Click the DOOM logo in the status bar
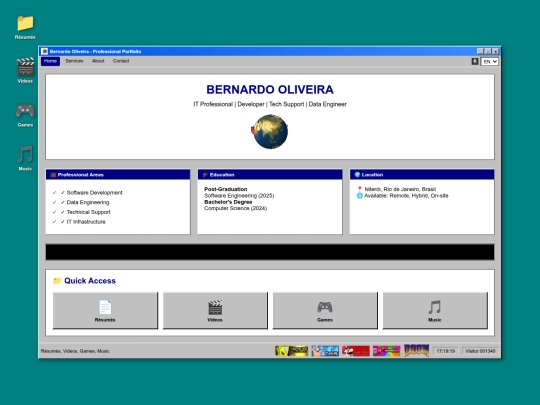540x405 pixels. click(417, 350)
